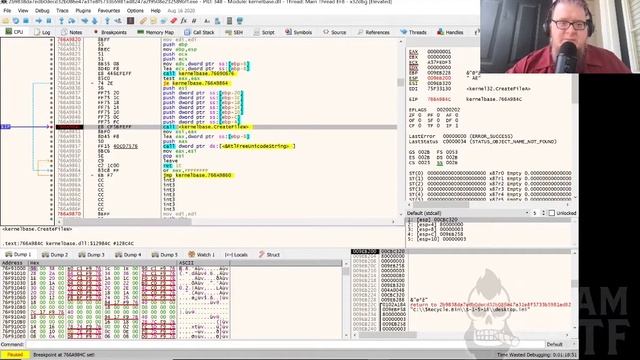The image size is (640, 360).
Task: Click the Find Strings A toolbar icon
Action: pyautogui.click(x=207, y=20)
